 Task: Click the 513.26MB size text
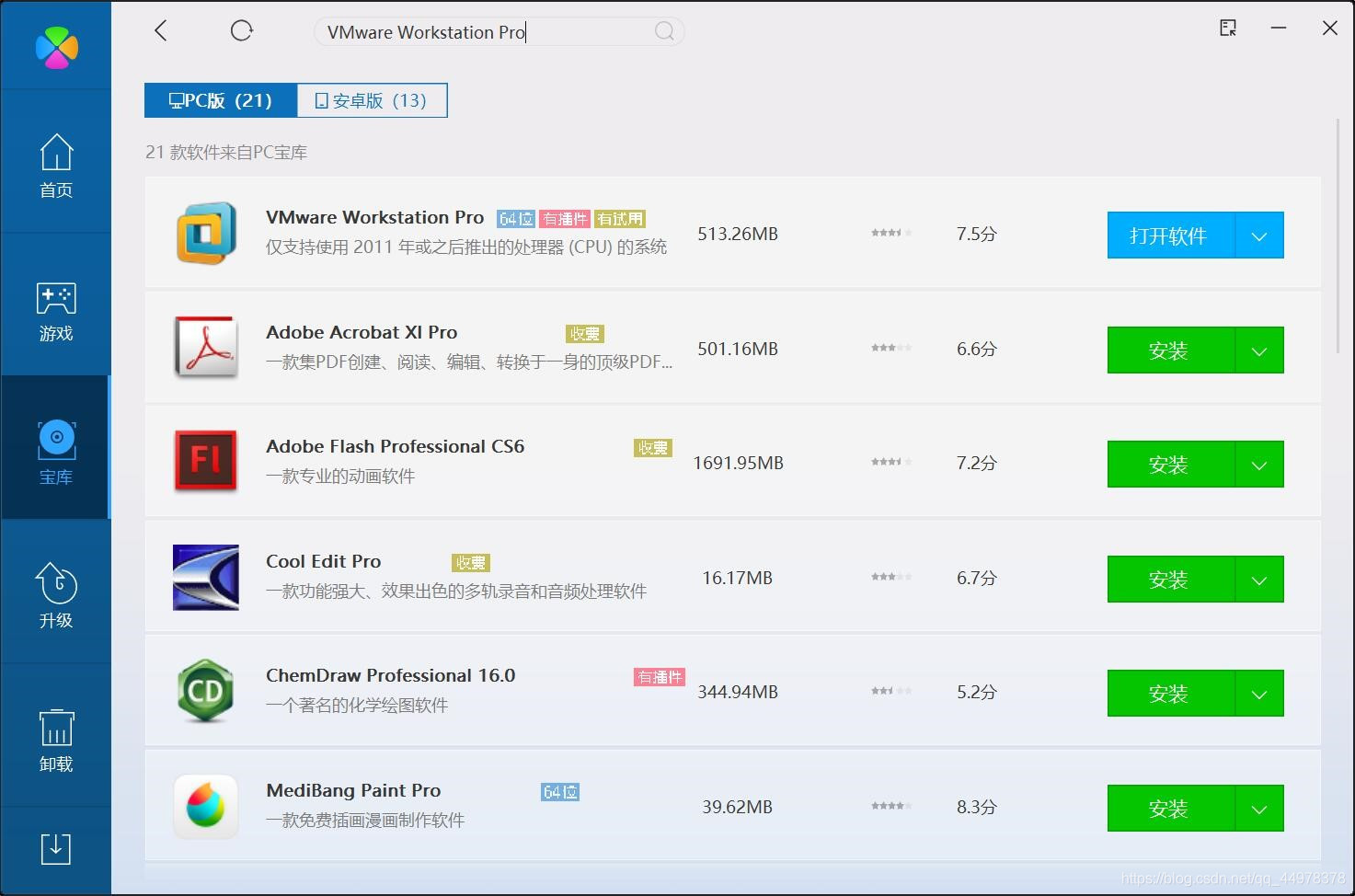pyautogui.click(x=738, y=234)
